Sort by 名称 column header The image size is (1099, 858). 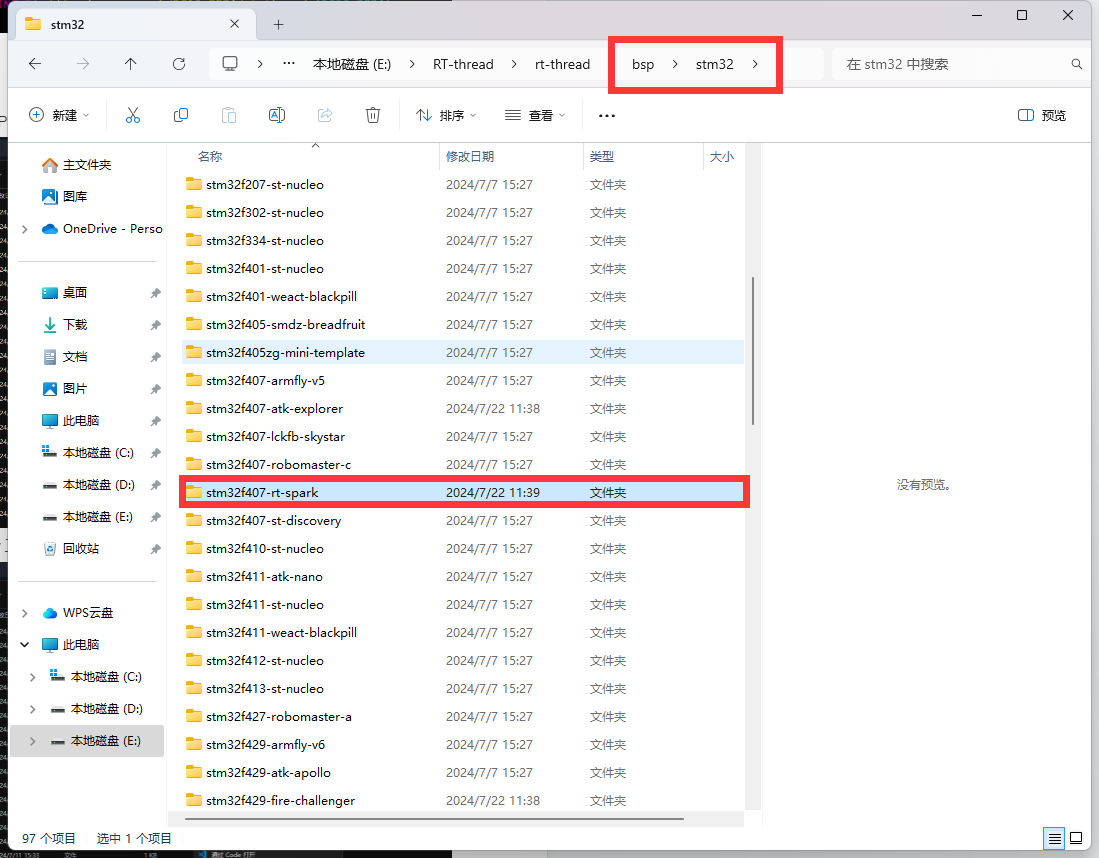(210, 156)
